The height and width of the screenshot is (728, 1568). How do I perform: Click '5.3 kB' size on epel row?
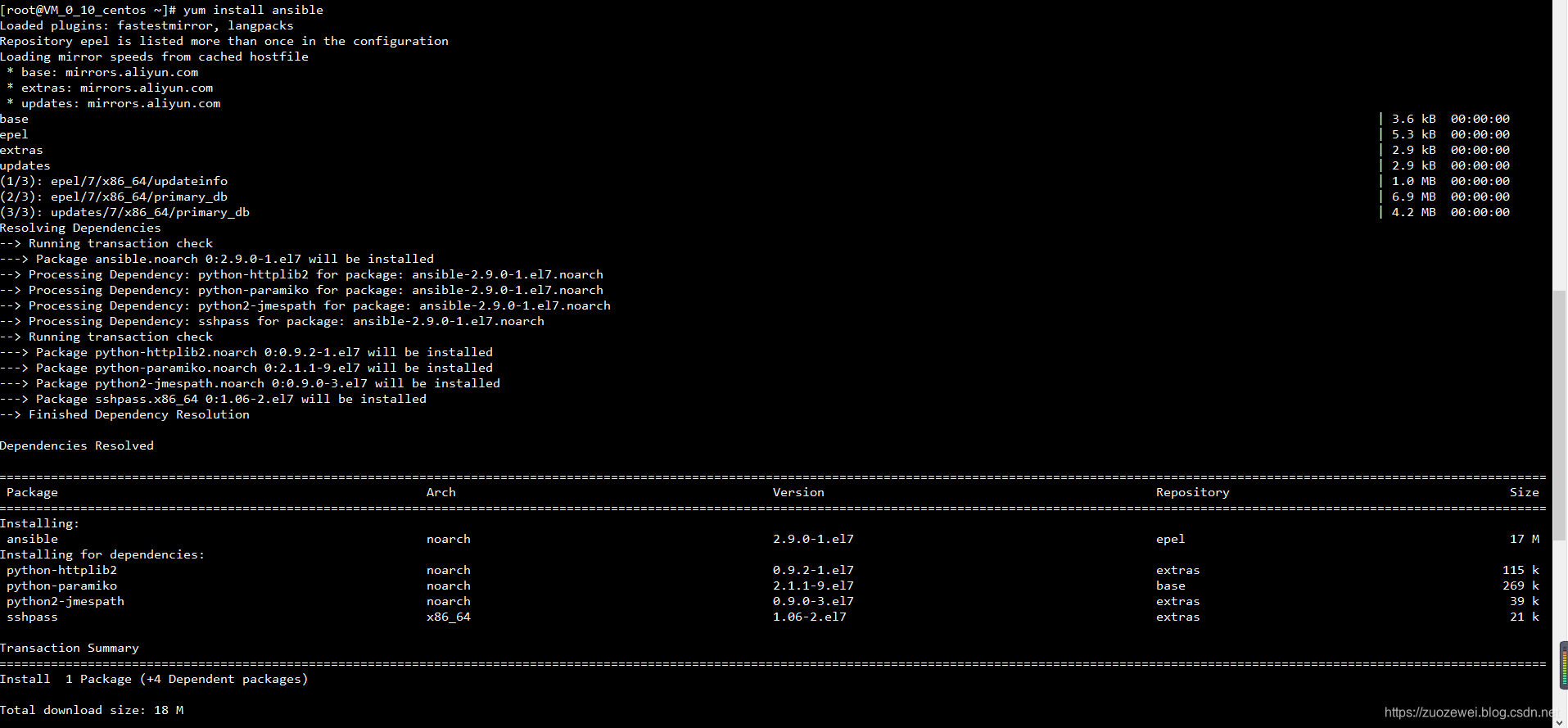click(1413, 134)
